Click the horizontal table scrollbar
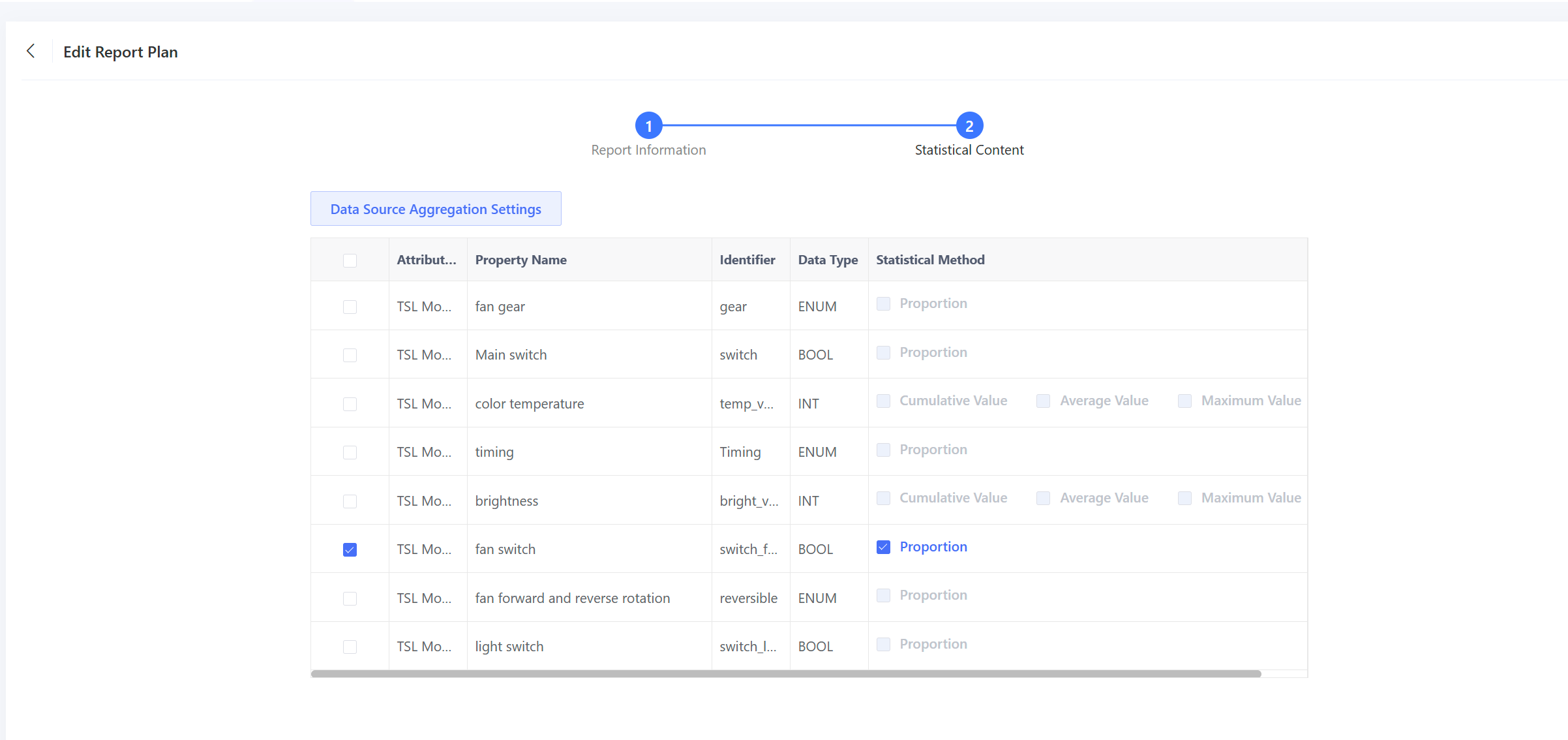Screen dimensions: 1568x740 click(x=785, y=673)
